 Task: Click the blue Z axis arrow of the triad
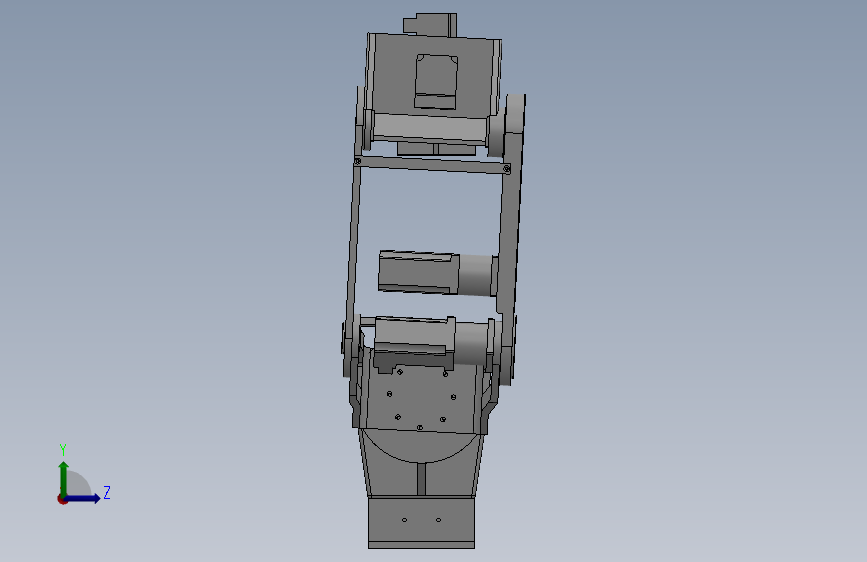point(83,498)
